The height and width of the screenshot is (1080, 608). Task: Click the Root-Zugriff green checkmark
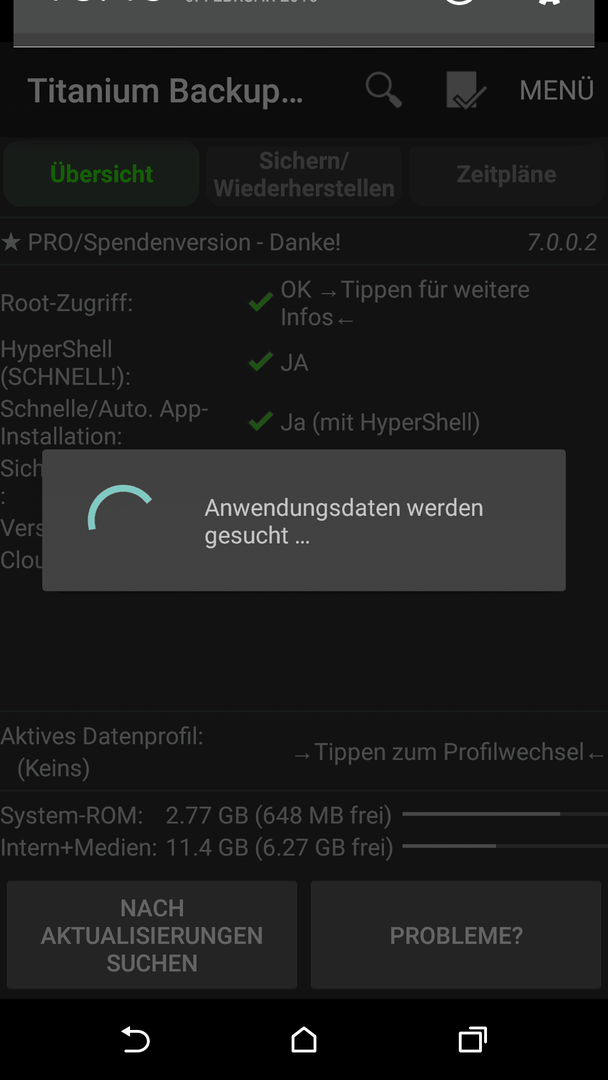(260, 302)
